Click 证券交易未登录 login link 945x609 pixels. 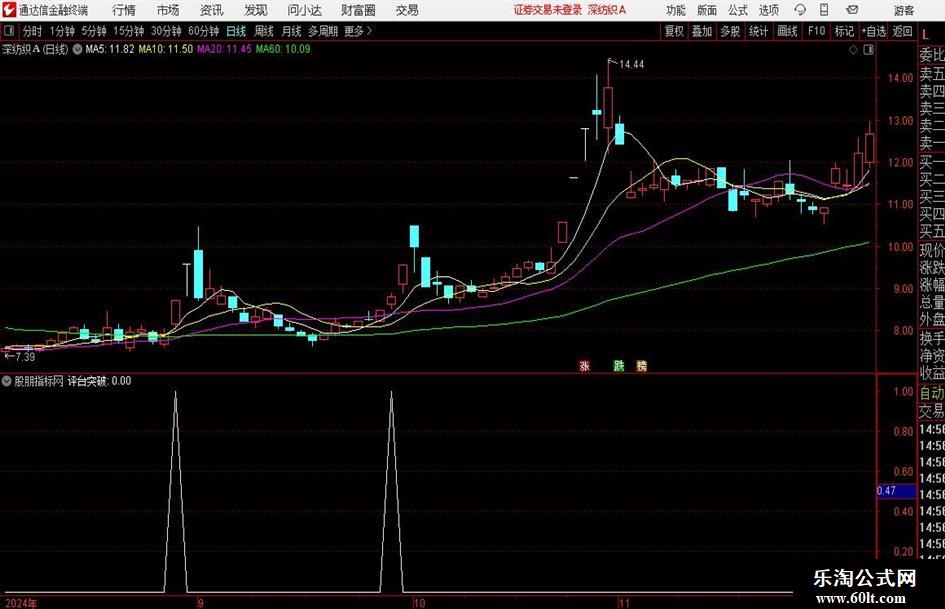(x=548, y=10)
